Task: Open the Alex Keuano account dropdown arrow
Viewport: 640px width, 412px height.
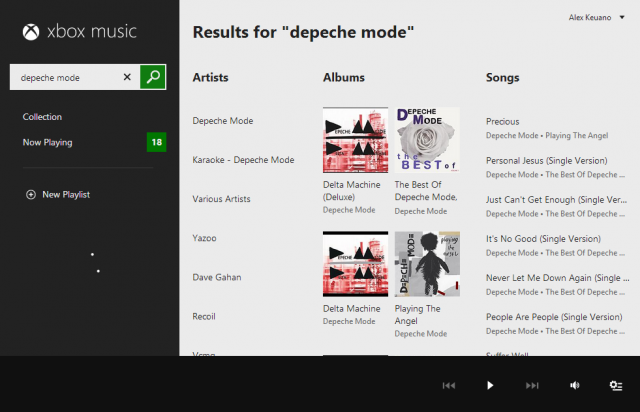Action: (622, 17)
